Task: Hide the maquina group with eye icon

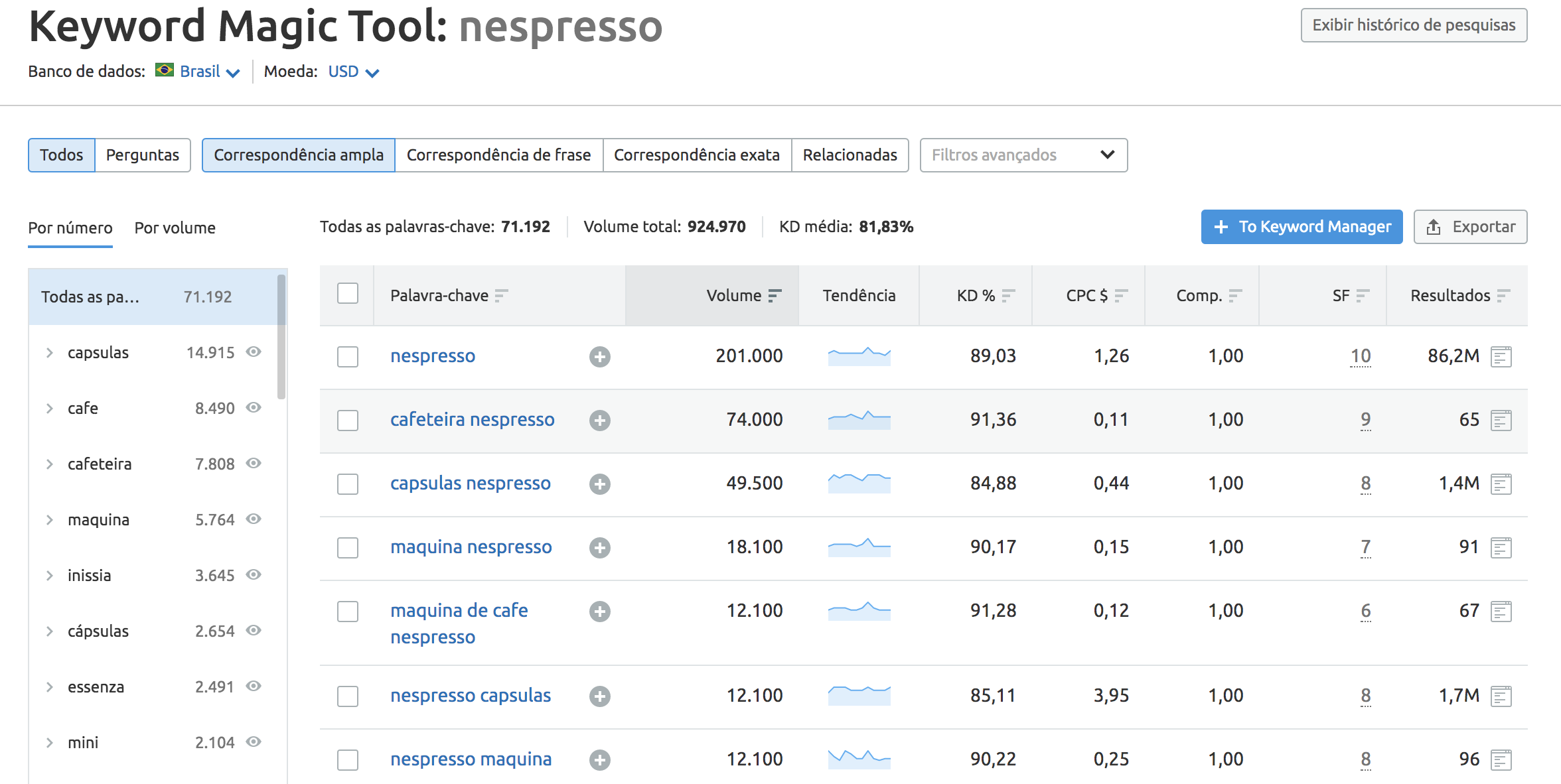Action: (x=254, y=519)
